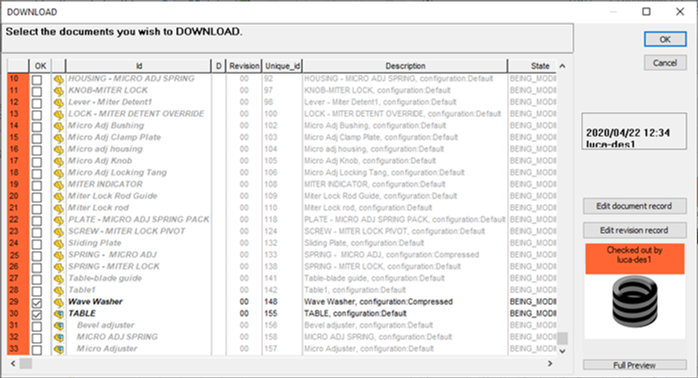Uncheck the TABLE download checkbox
Screen dimensions: 698x378
click(x=37, y=314)
